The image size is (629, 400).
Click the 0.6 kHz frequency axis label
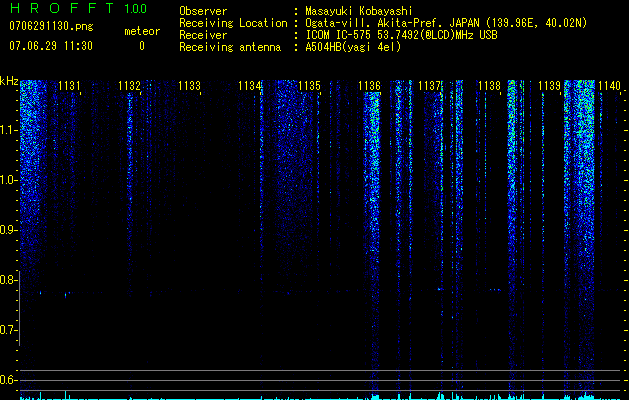pos(8,380)
